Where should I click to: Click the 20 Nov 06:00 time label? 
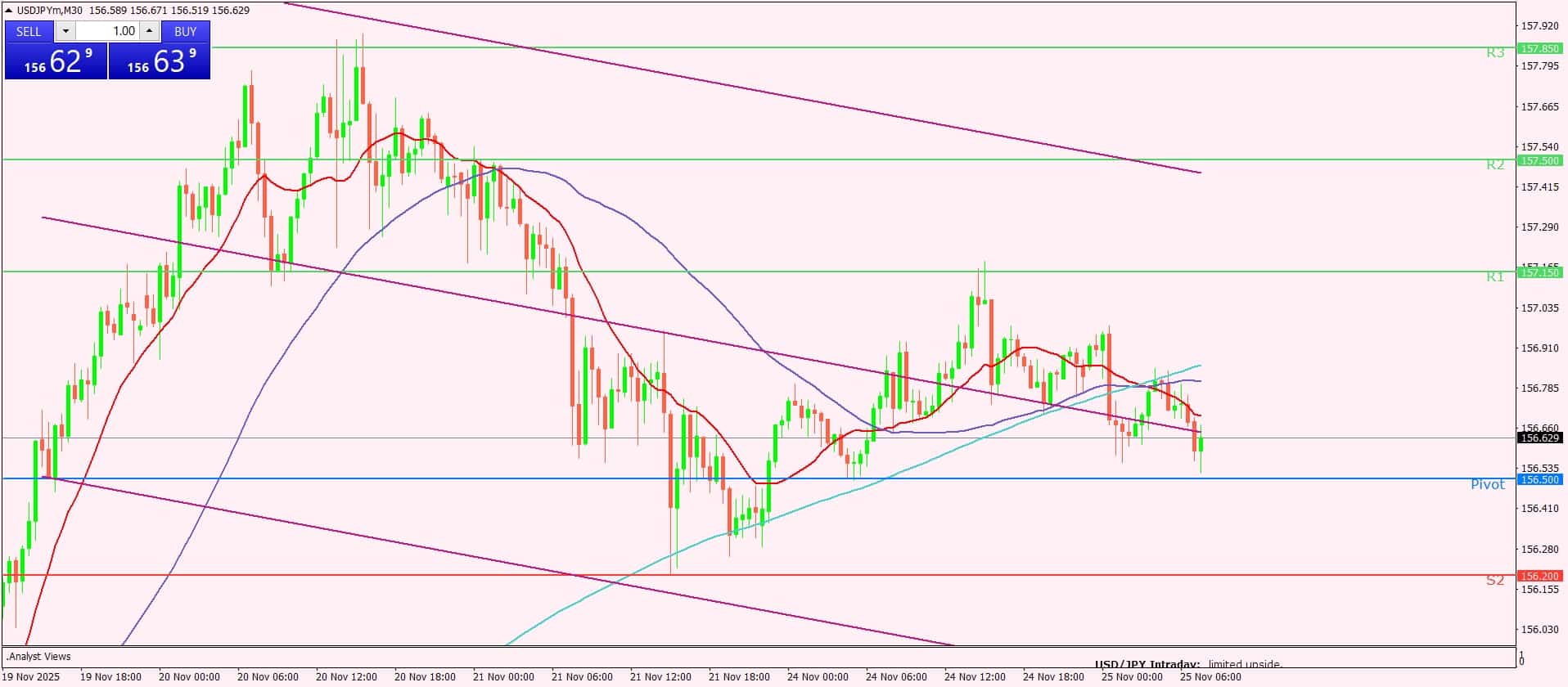point(268,677)
